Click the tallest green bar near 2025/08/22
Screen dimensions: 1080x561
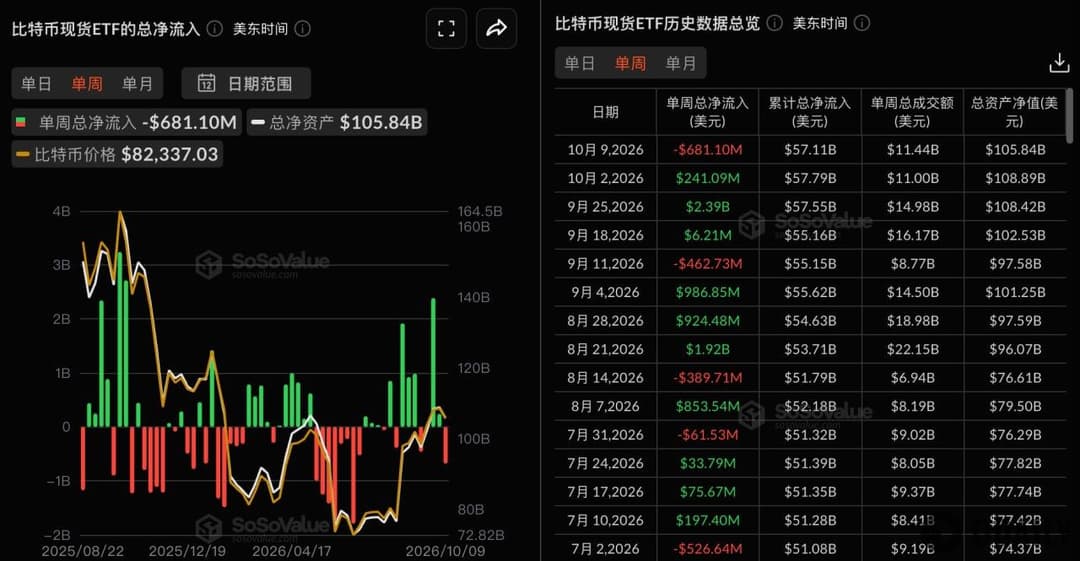[x=119, y=339]
